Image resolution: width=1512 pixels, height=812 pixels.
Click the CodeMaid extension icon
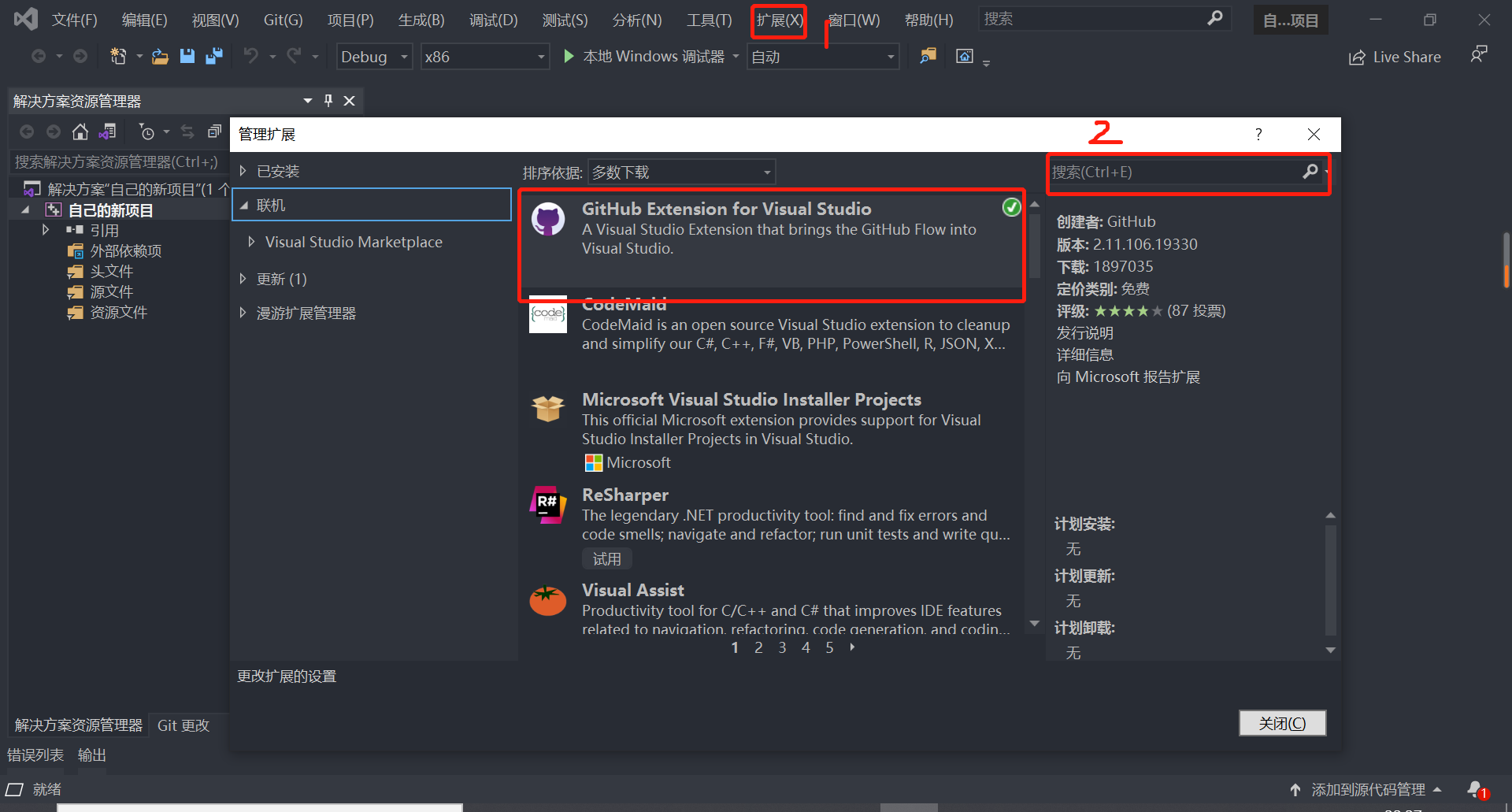coord(548,314)
